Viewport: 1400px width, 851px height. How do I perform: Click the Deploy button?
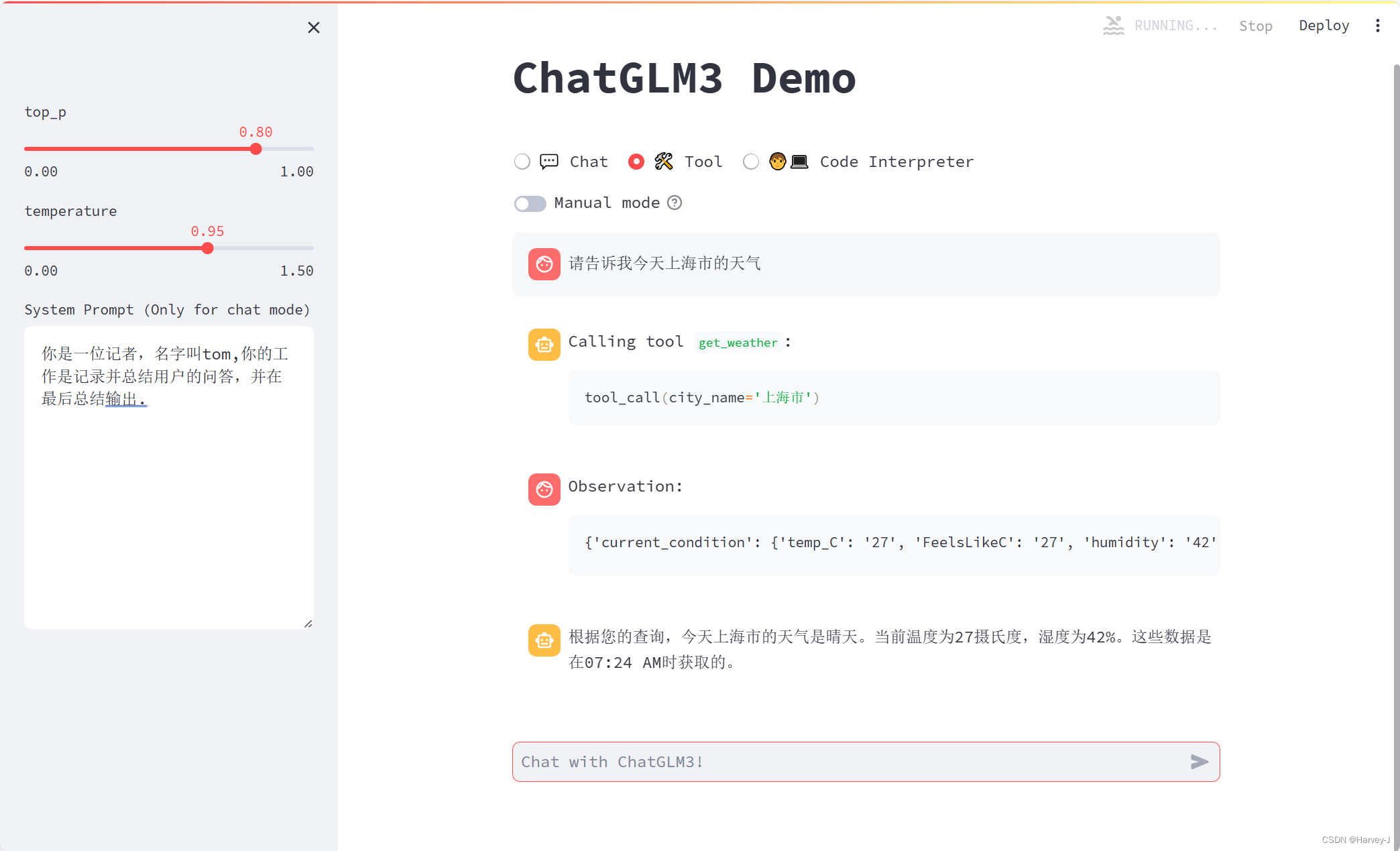[x=1324, y=25]
